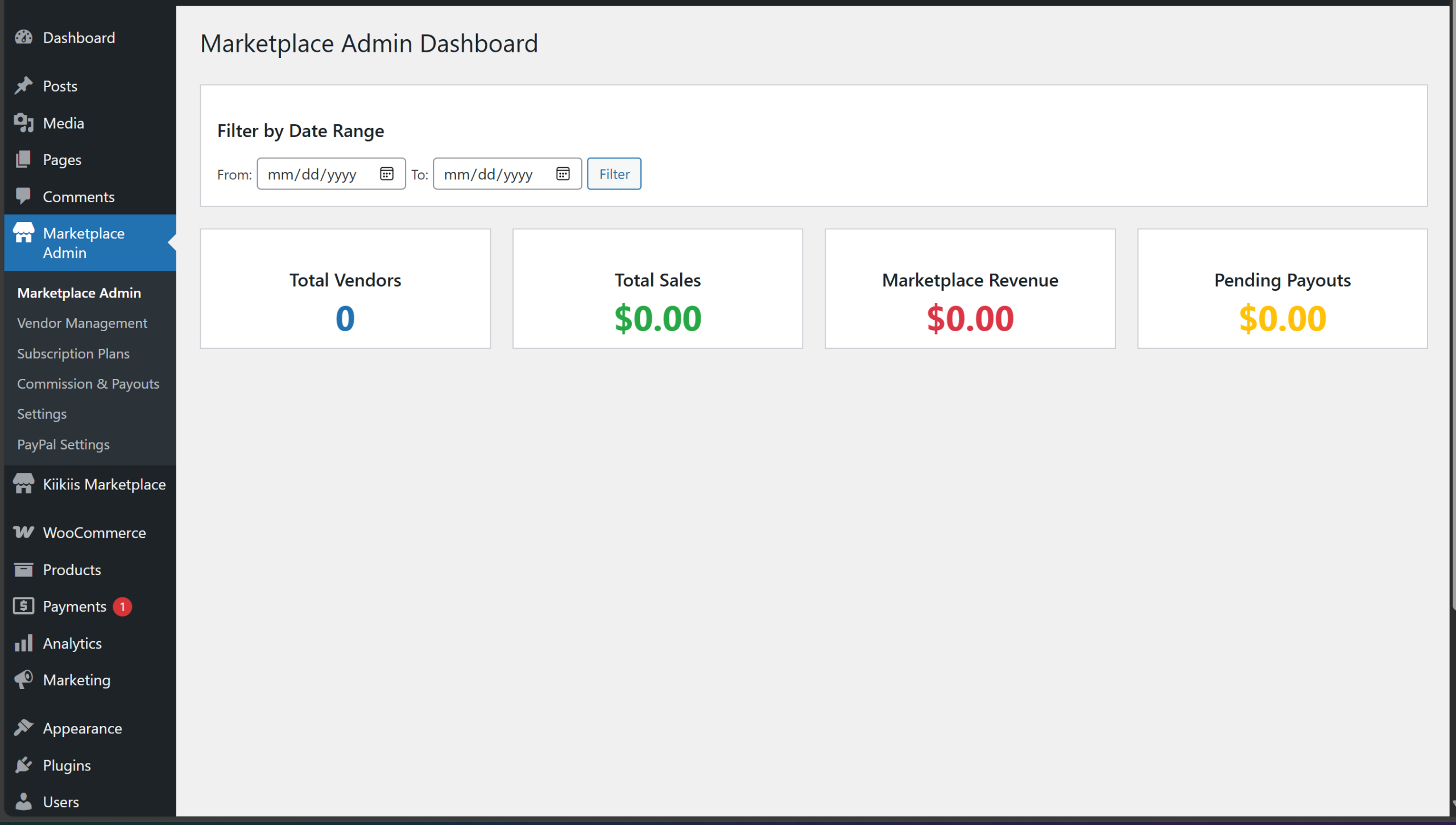This screenshot has height=825, width=1456.
Task: Click the Plugins plug icon
Action: pos(23,765)
